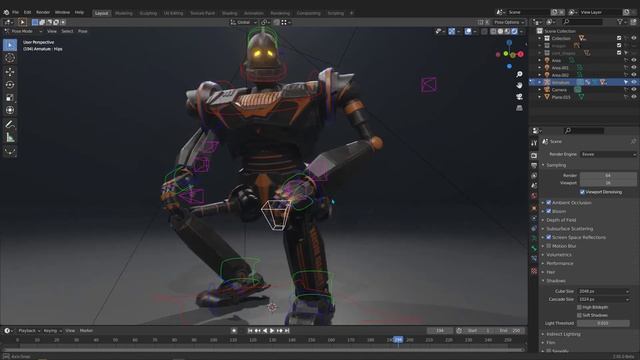
Task: Open the Render Engine dropdown
Action: [608, 154]
